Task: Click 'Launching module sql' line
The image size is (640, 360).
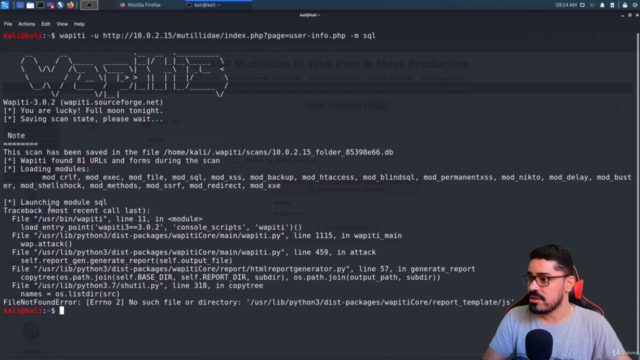Action: [x=55, y=202]
